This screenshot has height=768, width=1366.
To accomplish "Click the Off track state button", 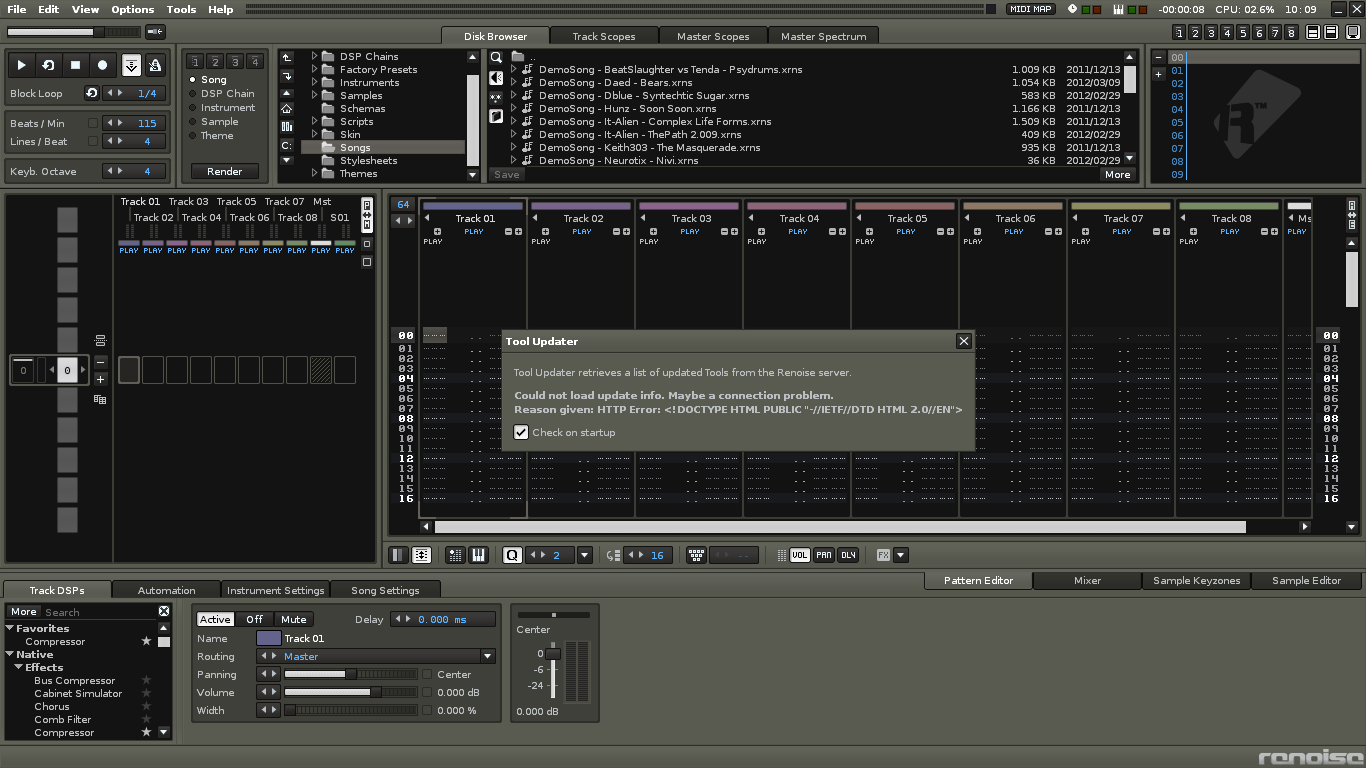I will 255,619.
